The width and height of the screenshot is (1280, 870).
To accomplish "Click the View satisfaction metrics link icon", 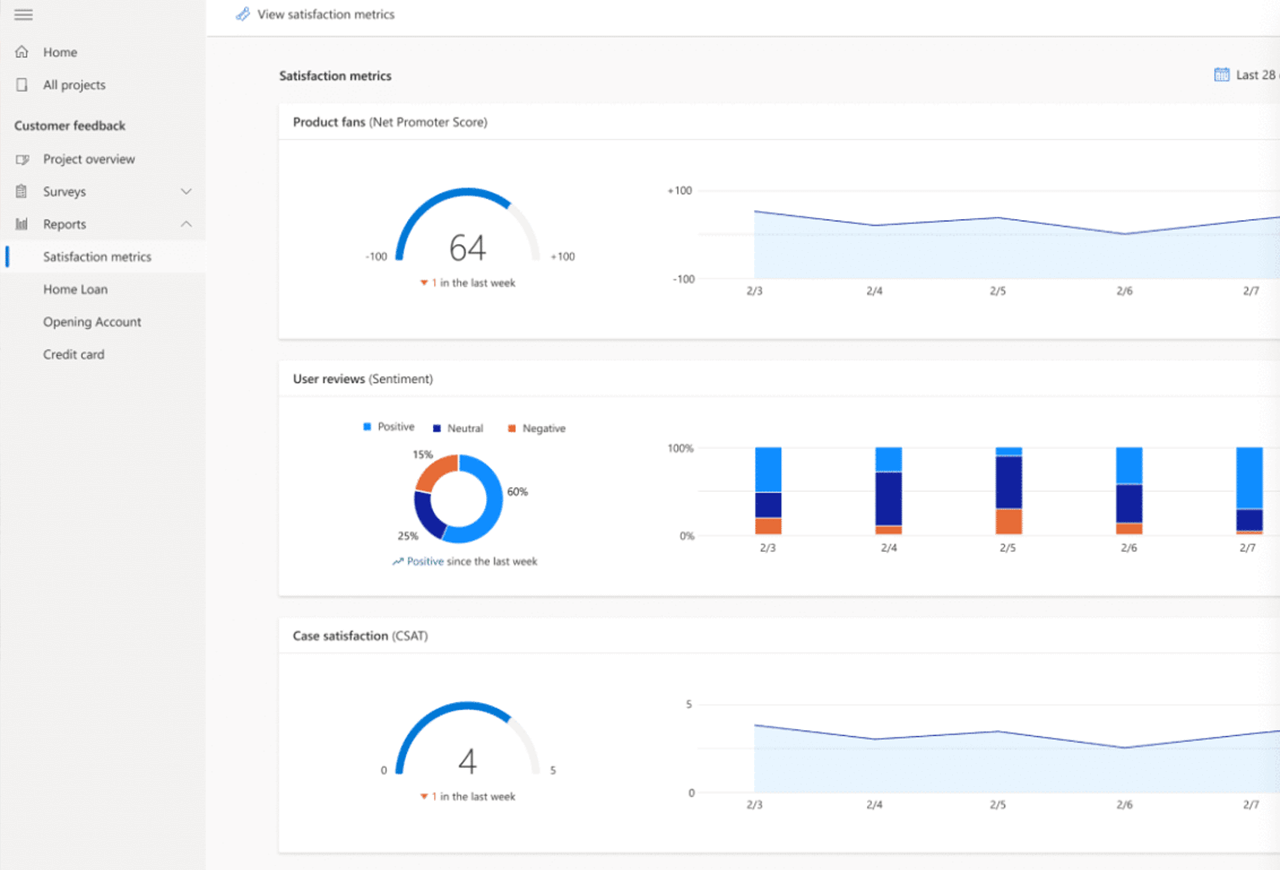I will pyautogui.click(x=243, y=14).
